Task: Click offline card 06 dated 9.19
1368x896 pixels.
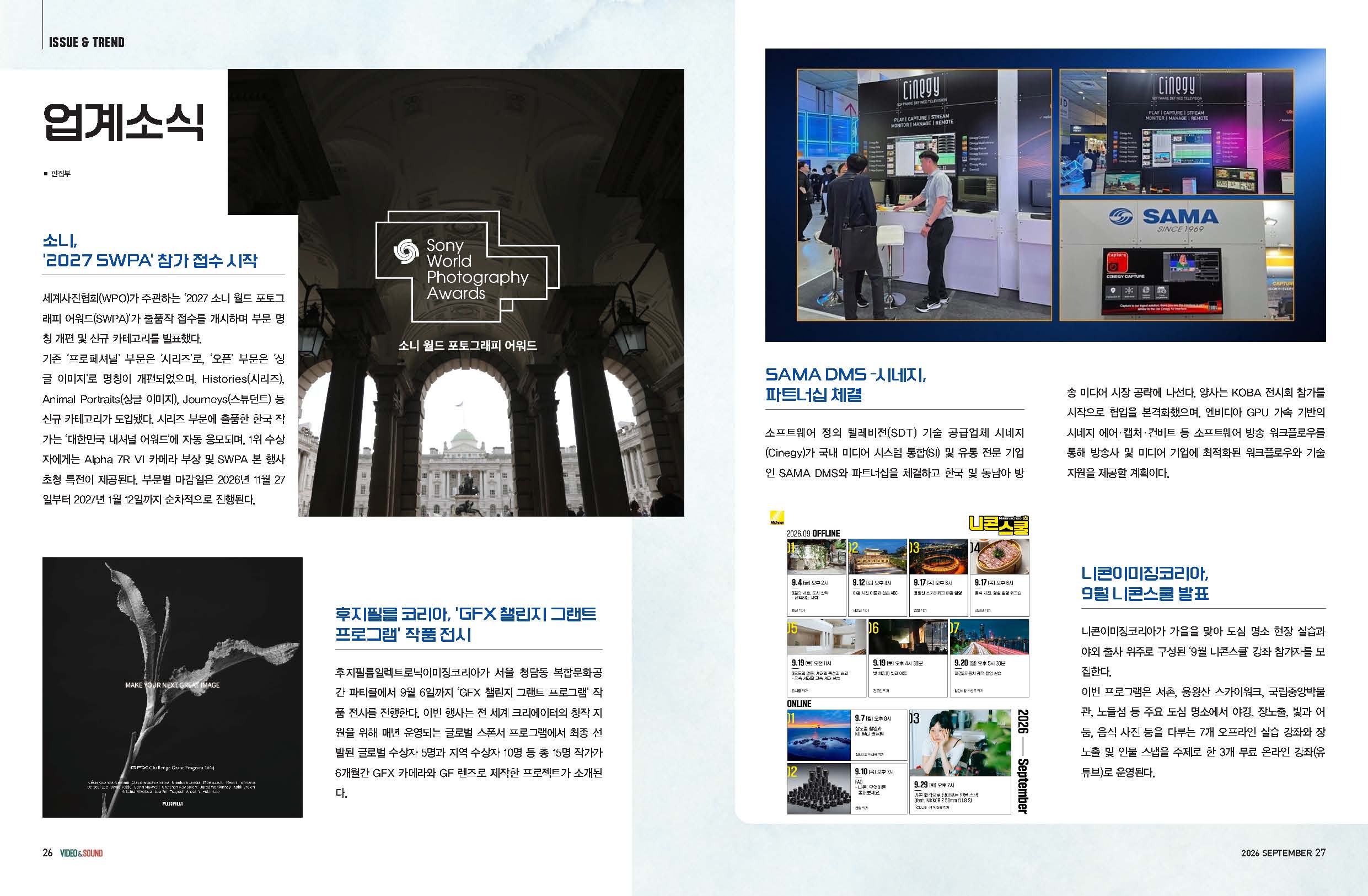Action: [908, 658]
